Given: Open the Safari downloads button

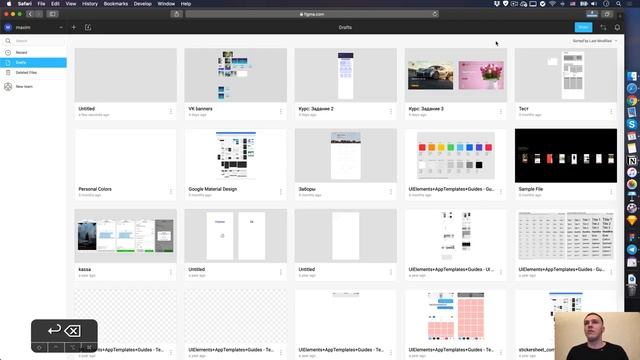Looking at the screenshot, I should click(592, 14).
